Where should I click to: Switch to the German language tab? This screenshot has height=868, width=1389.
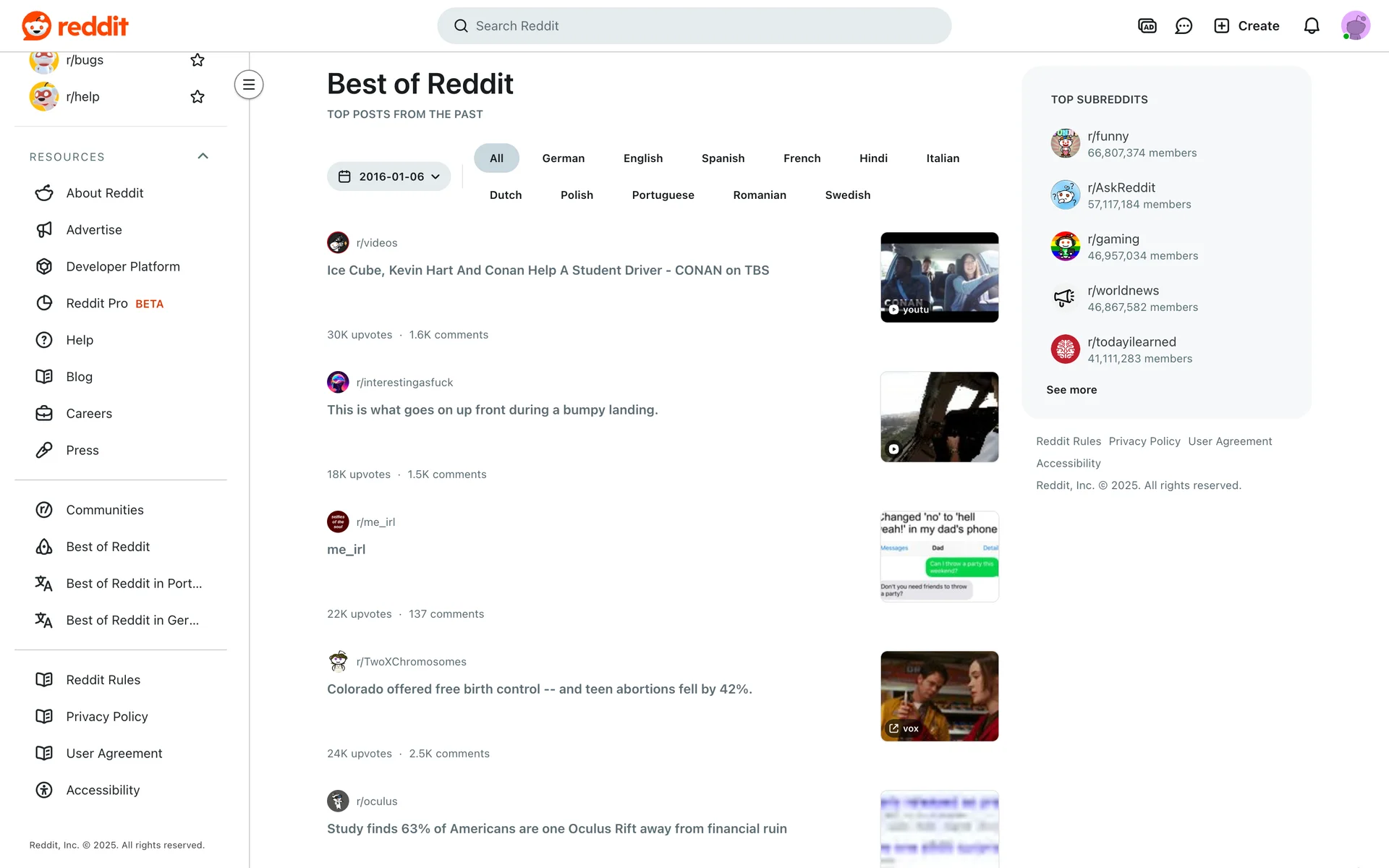pyautogui.click(x=564, y=158)
